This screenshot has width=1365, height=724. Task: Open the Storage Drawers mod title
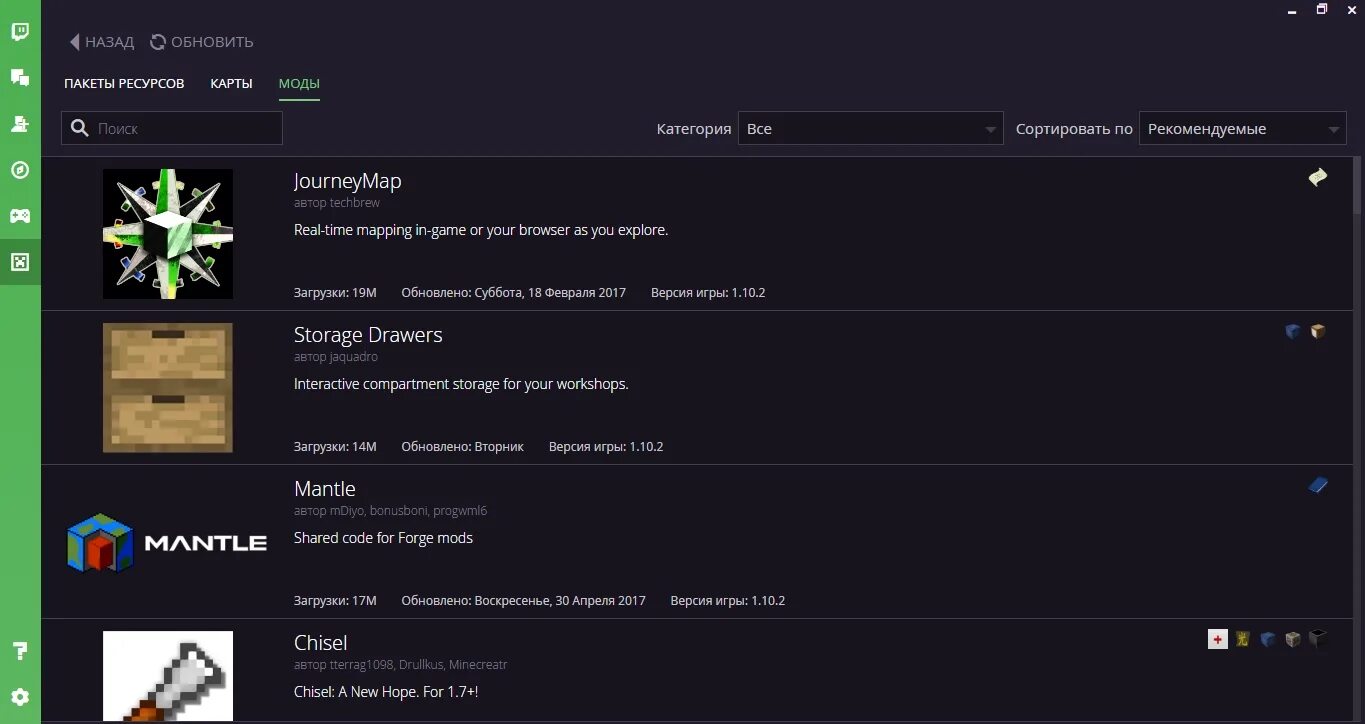(368, 335)
